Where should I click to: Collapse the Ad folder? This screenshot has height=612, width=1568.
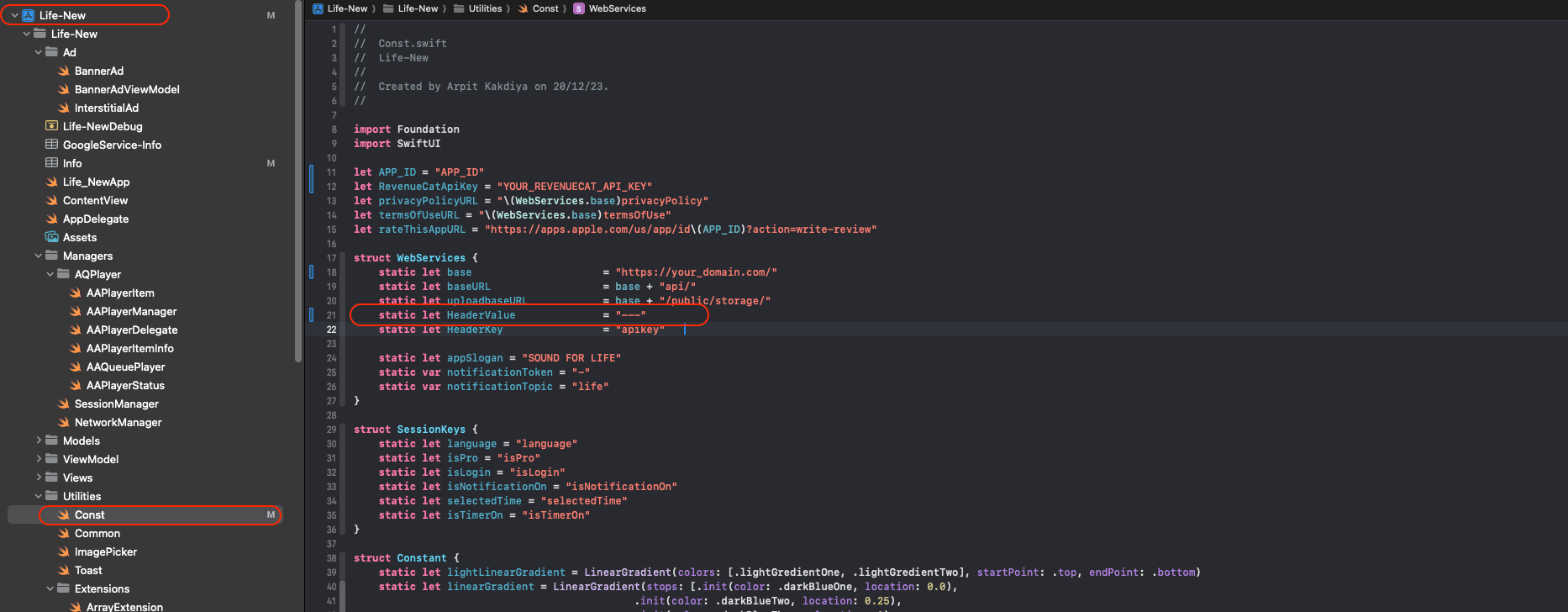(38, 52)
